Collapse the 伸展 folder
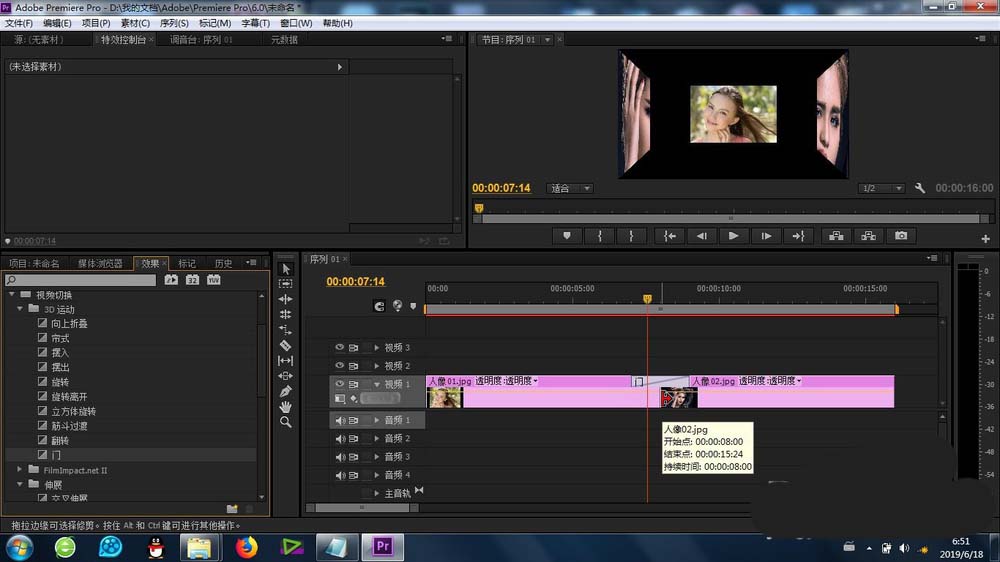The height and width of the screenshot is (562, 1000). (20, 484)
